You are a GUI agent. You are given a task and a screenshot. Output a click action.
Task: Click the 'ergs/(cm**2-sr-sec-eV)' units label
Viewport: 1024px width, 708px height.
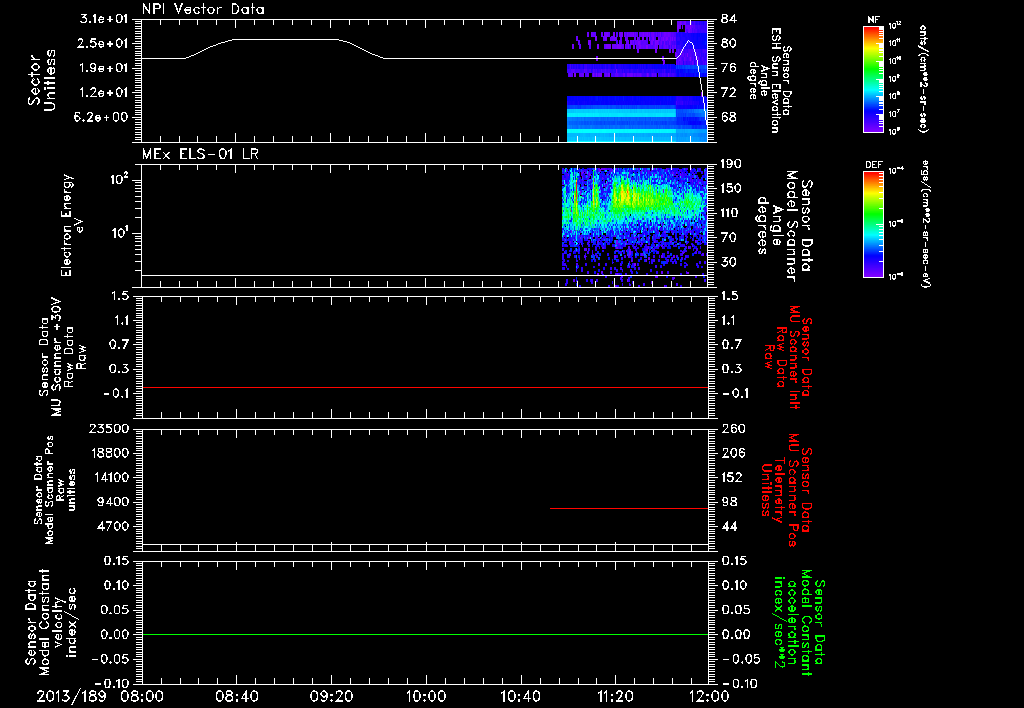[925, 223]
